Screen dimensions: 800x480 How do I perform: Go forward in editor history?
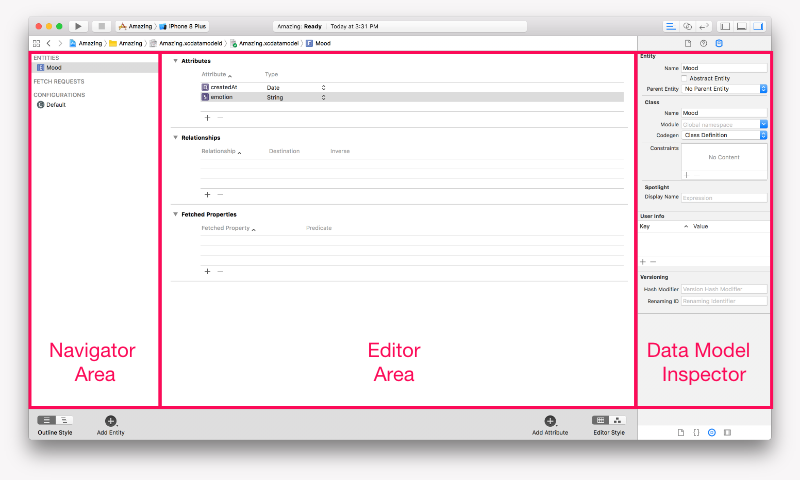[x=60, y=43]
